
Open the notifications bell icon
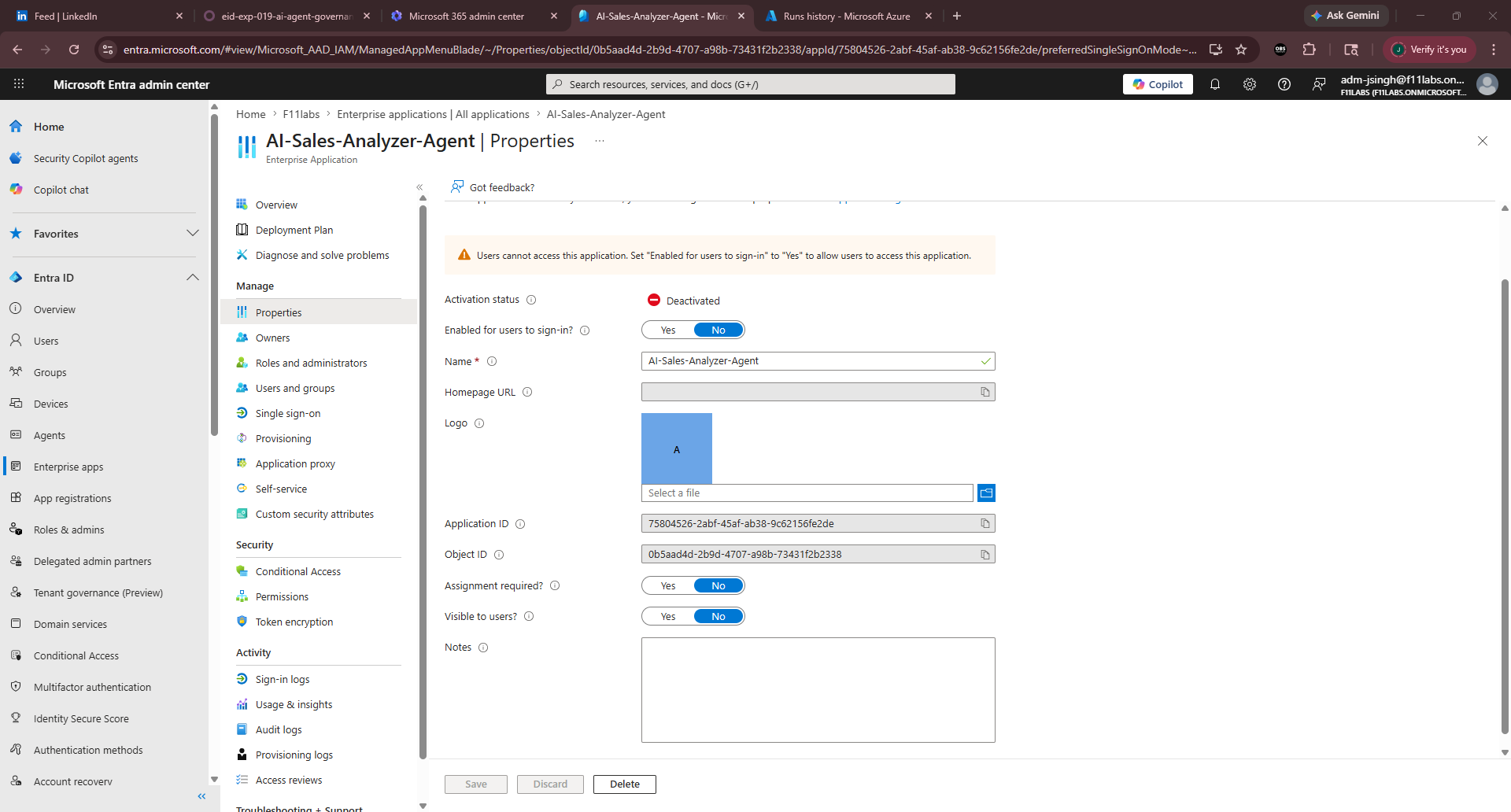1215,84
